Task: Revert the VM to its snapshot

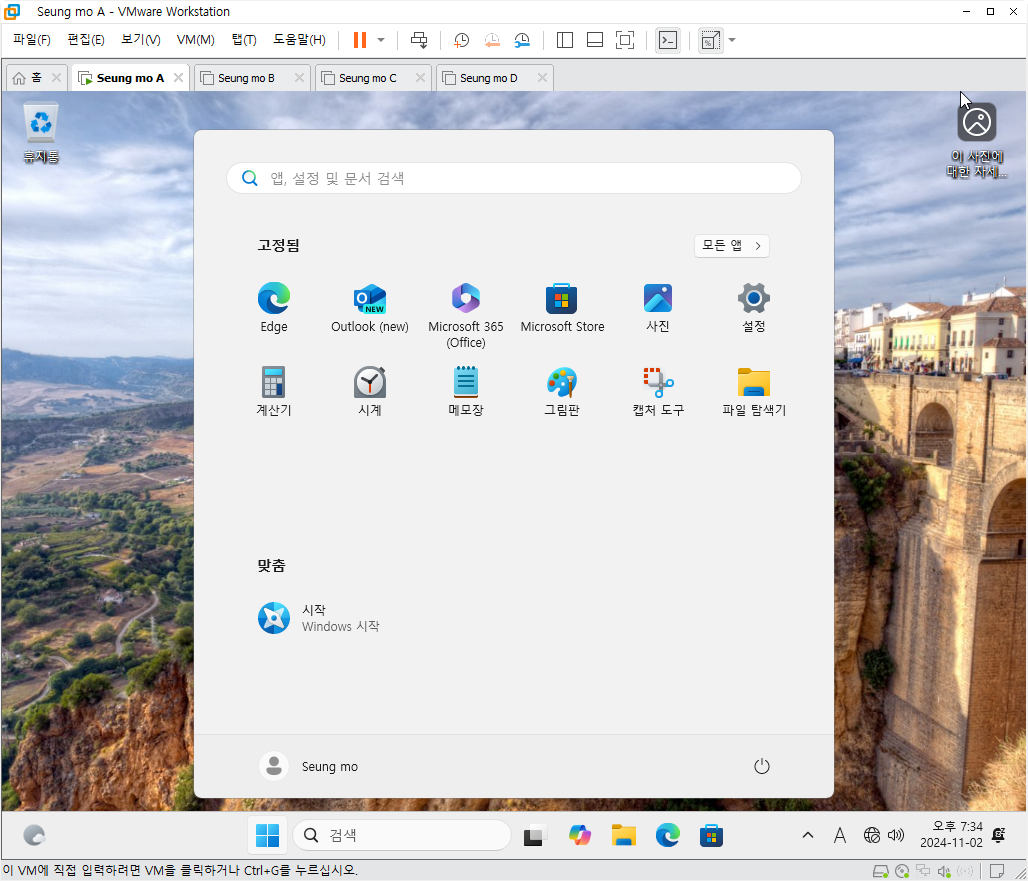Action: 492,40
